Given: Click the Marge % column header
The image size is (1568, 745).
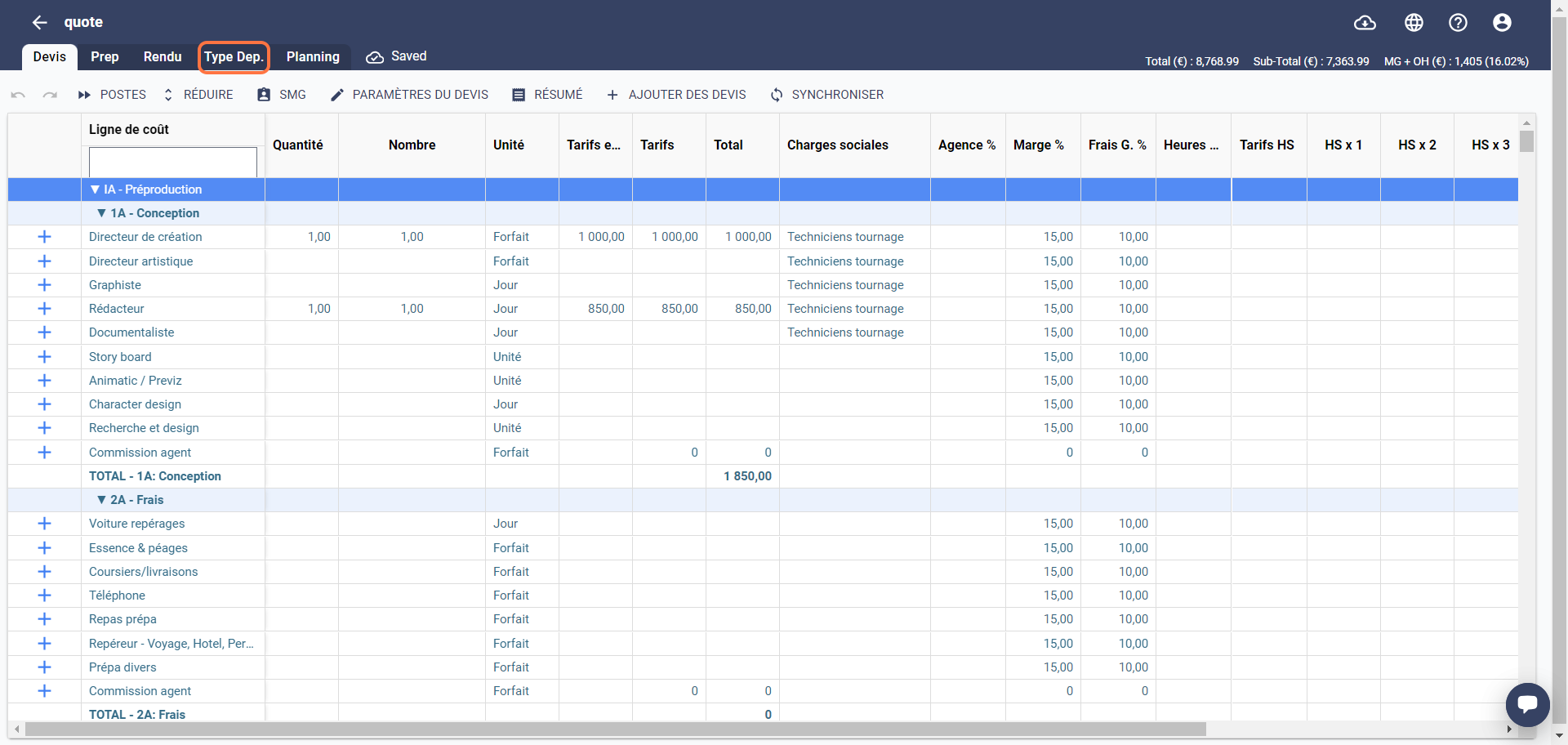Looking at the screenshot, I should click(1043, 145).
